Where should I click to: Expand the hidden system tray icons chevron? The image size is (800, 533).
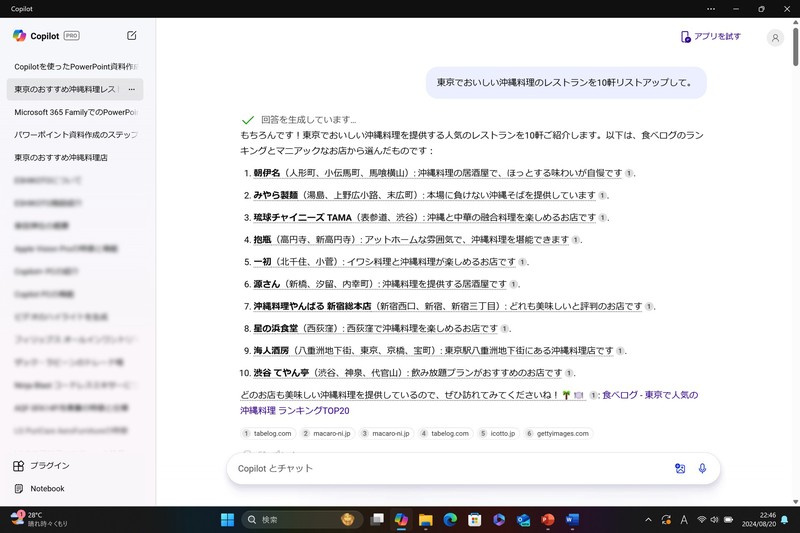648,520
